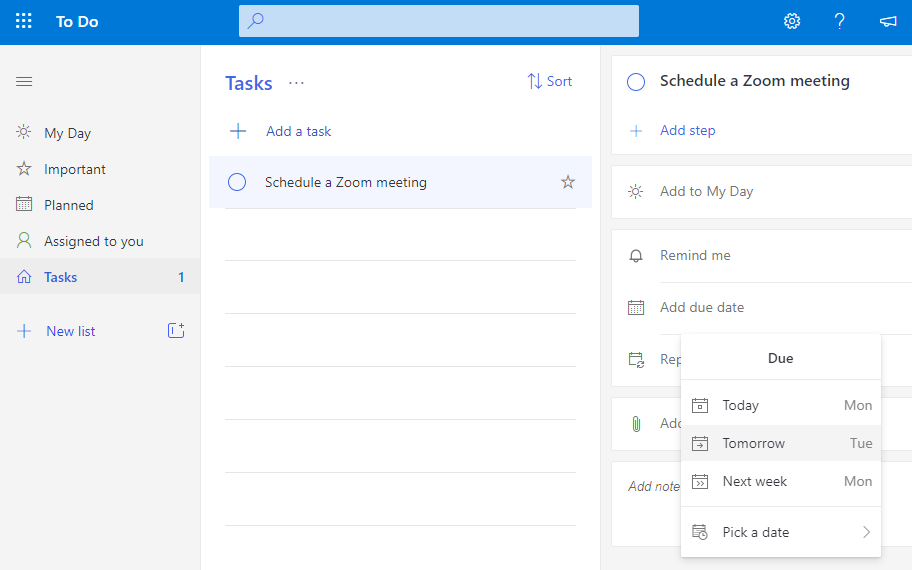912x570 pixels.
Task: Click the Remind me bell icon
Action: click(x=636, y=256)
